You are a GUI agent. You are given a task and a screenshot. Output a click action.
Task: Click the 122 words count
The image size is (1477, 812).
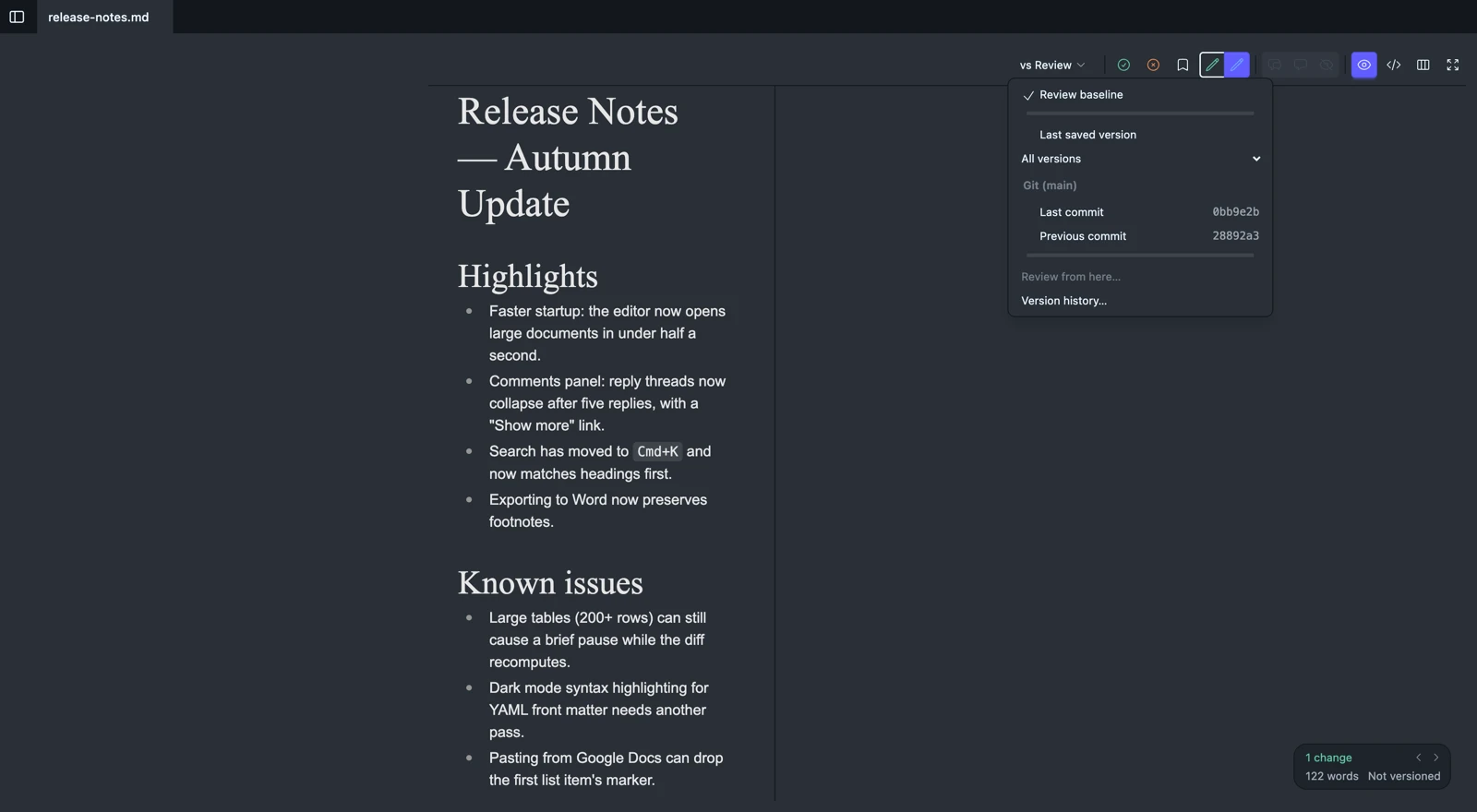click(1332, 776)
